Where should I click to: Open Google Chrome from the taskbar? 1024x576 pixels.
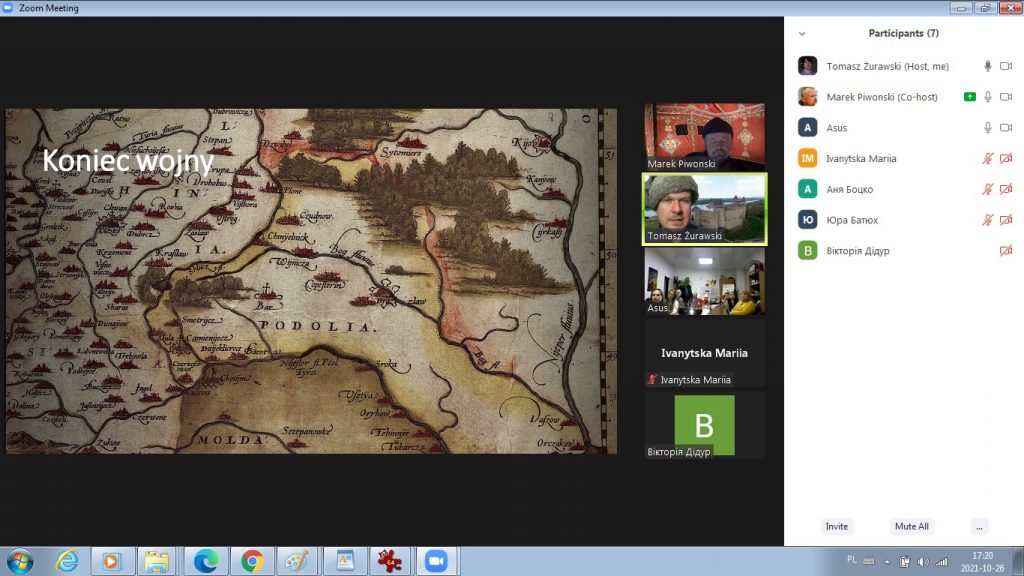pyautogui.click(x=251, y=561)
